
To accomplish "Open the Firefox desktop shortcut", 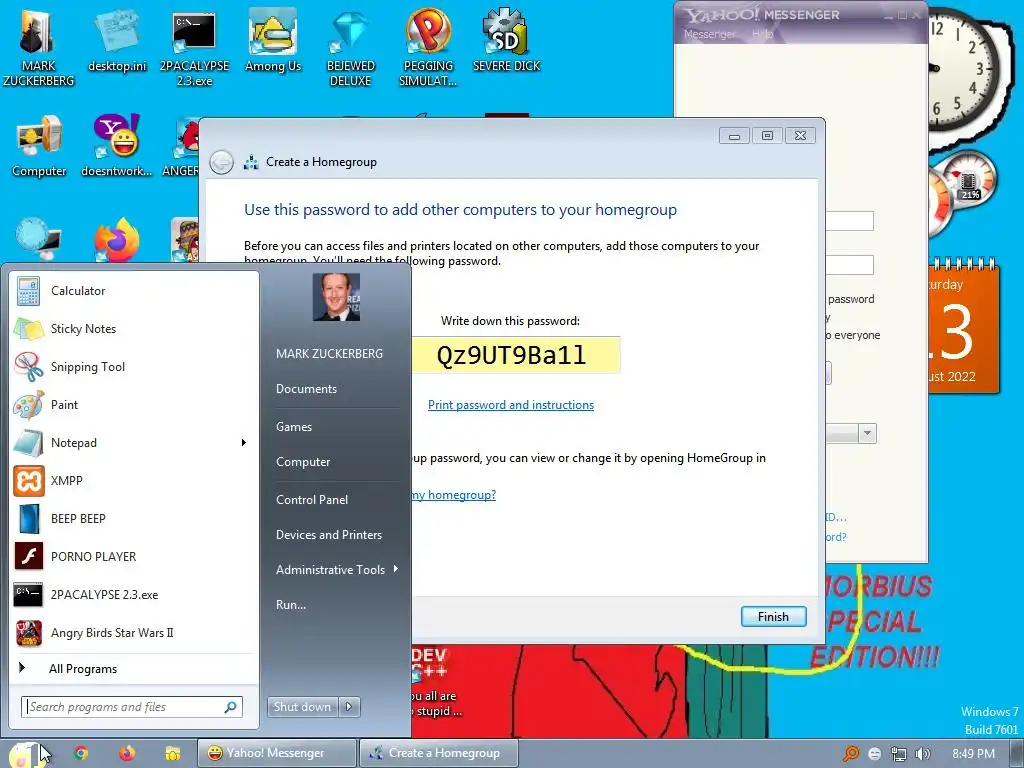I will [117, 240].
